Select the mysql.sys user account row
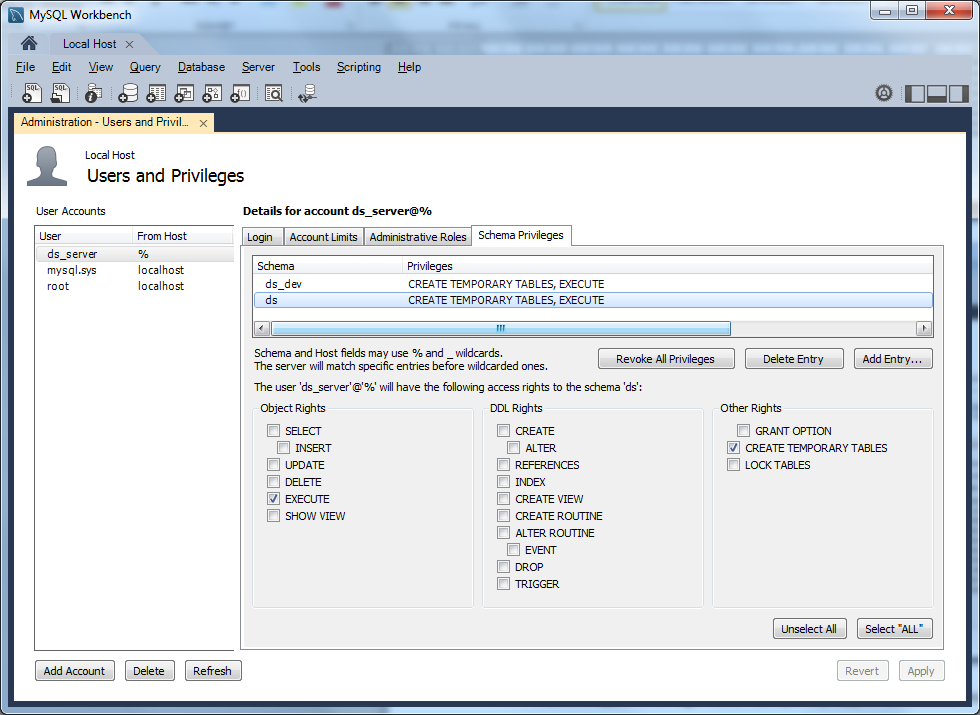Image resolution: width=980 pixels, height=715 pixels. pos(134,270)
